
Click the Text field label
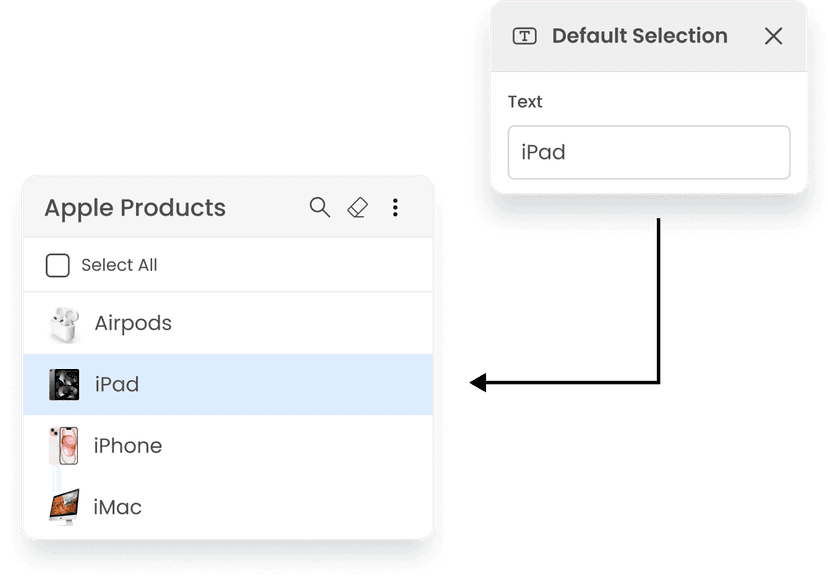pyautogui.click(x=525, y=101)
